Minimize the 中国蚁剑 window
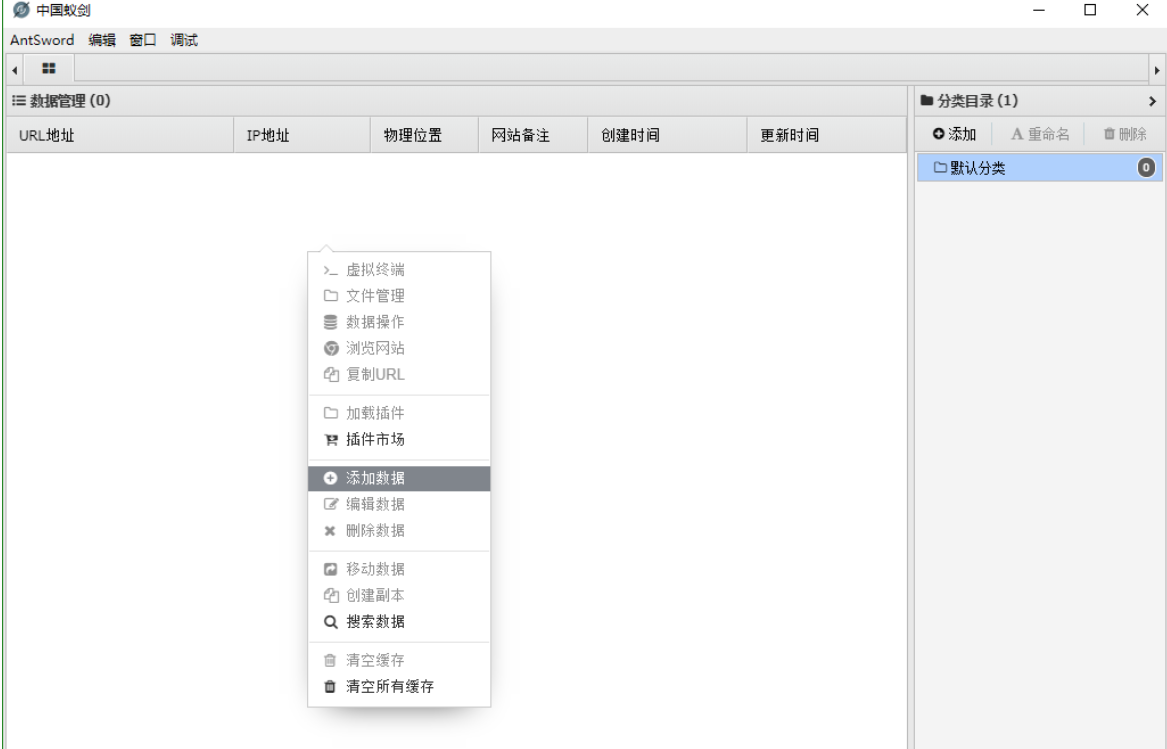The image size is (1167, 749). pos(1039,10)
